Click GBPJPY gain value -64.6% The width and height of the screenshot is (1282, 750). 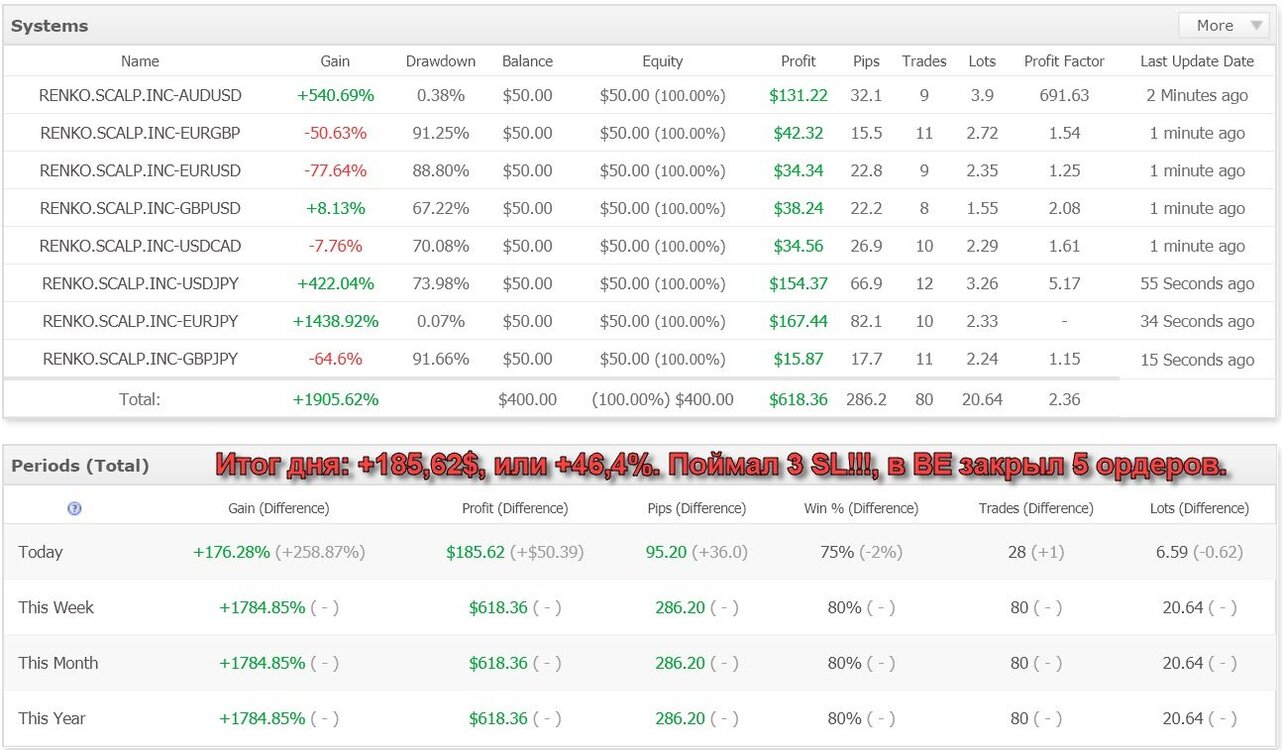coord(335,359)
